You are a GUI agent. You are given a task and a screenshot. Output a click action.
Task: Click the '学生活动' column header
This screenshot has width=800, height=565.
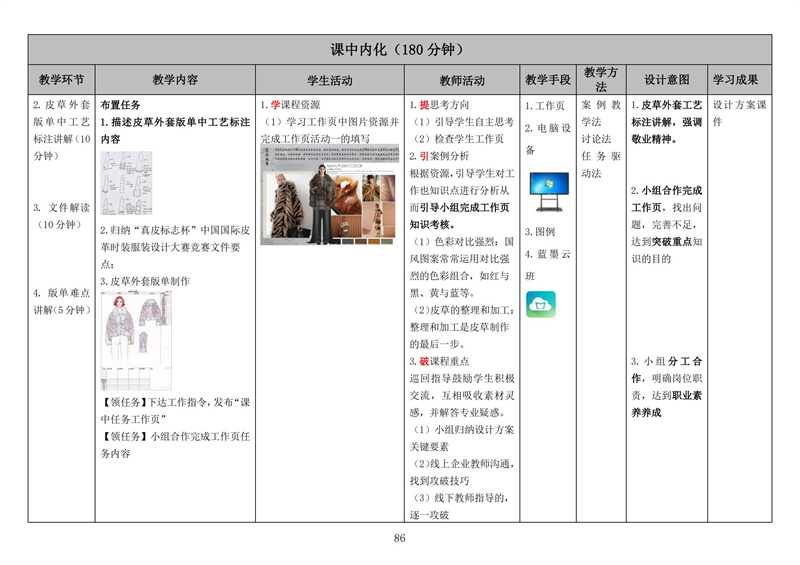click(330, 80)
